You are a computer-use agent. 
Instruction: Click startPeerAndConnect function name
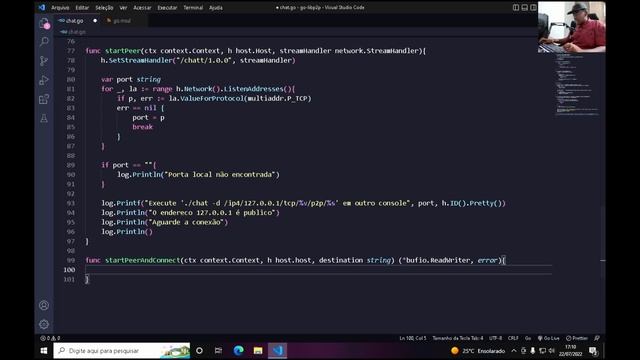pyautogui.click(x=142, y=260)
